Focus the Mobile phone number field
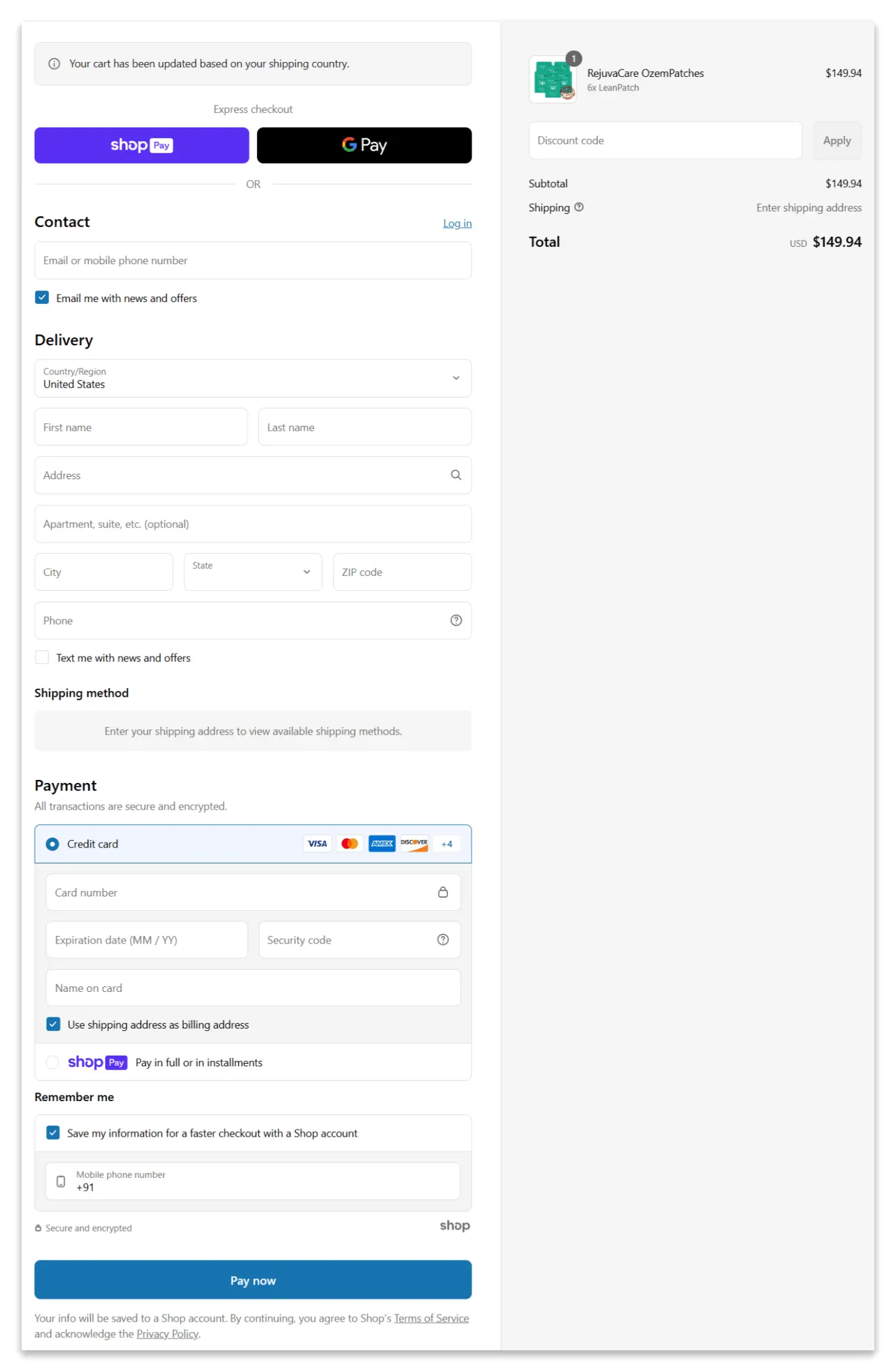Screen dimensions: 896x1372 coord(253,1181)
